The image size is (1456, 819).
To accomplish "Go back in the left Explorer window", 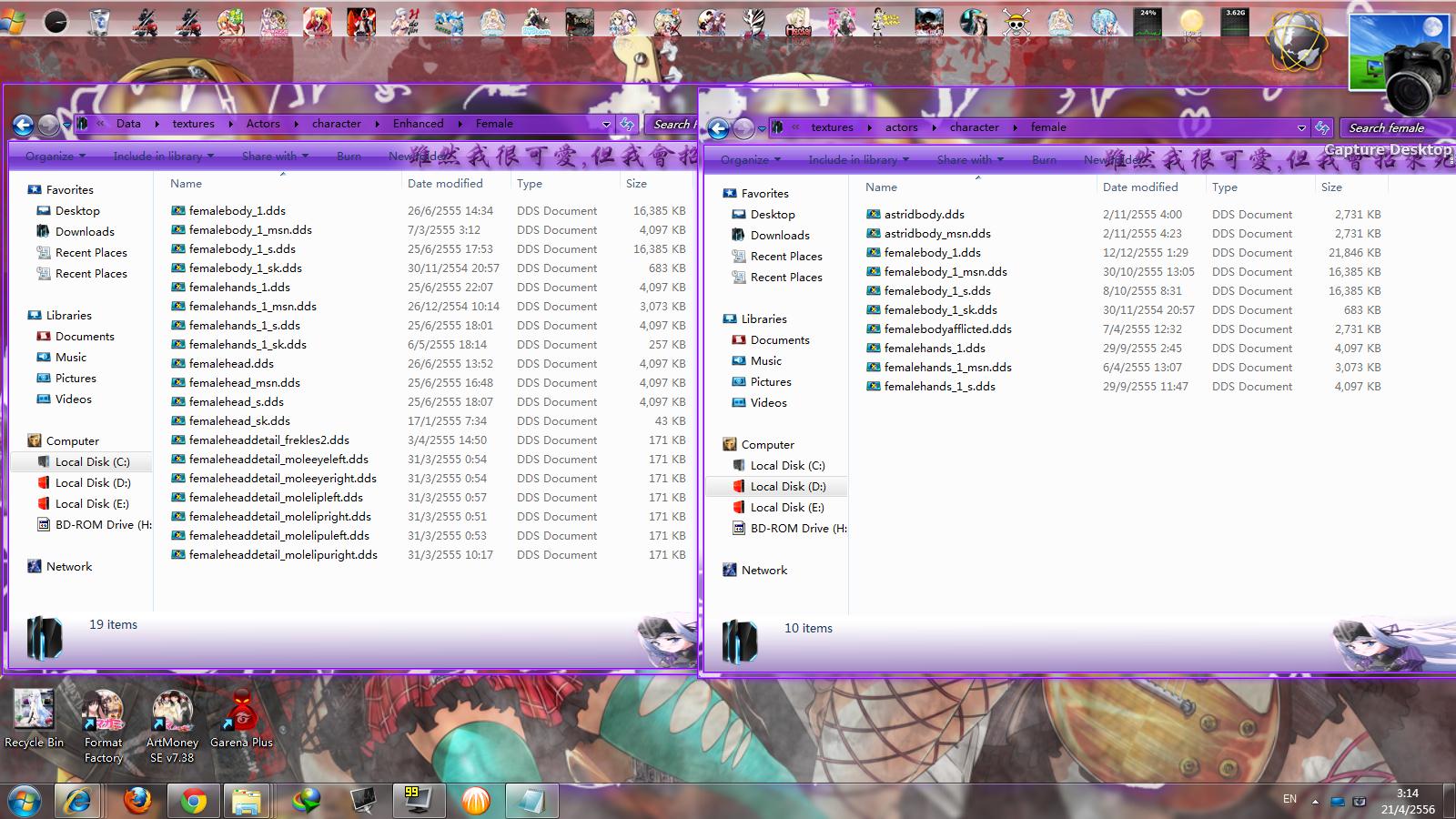I will pos(24,125).
